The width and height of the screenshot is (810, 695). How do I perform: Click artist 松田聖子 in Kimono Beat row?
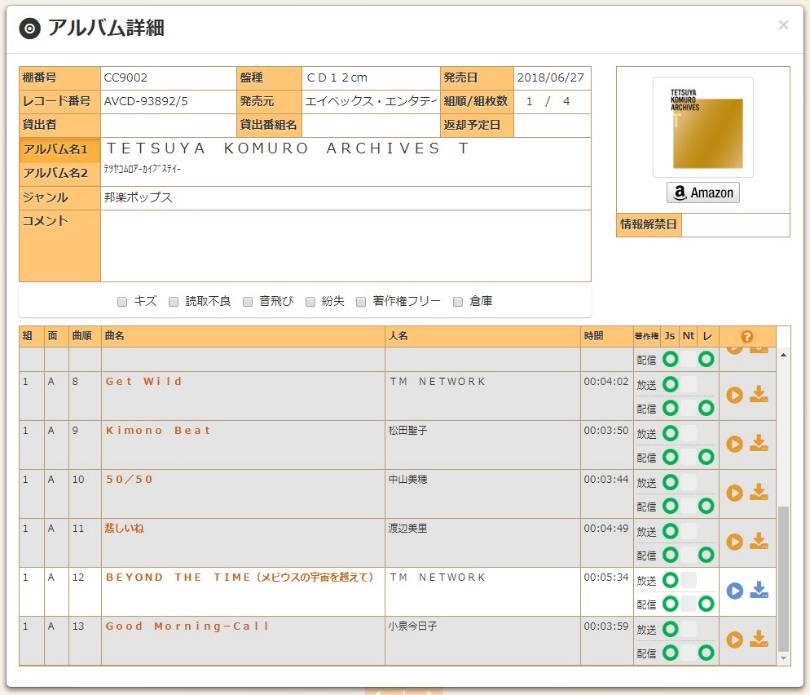[x=408, y=430]
